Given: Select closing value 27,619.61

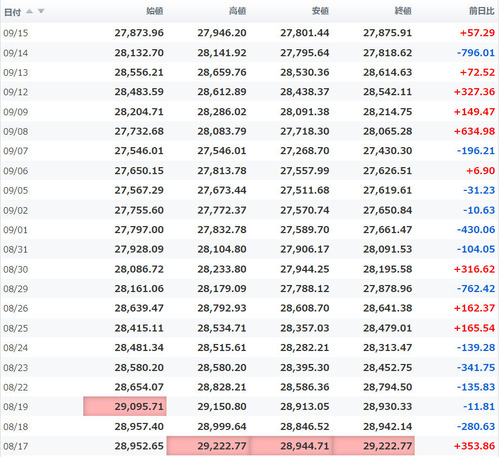Looking at the screenshot, I should coord(387,190).
